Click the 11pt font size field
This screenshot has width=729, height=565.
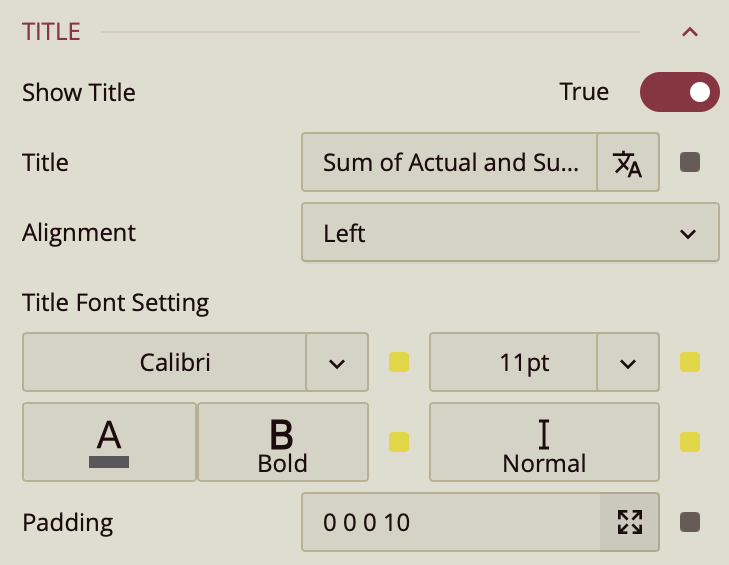[x=513, y=362]
